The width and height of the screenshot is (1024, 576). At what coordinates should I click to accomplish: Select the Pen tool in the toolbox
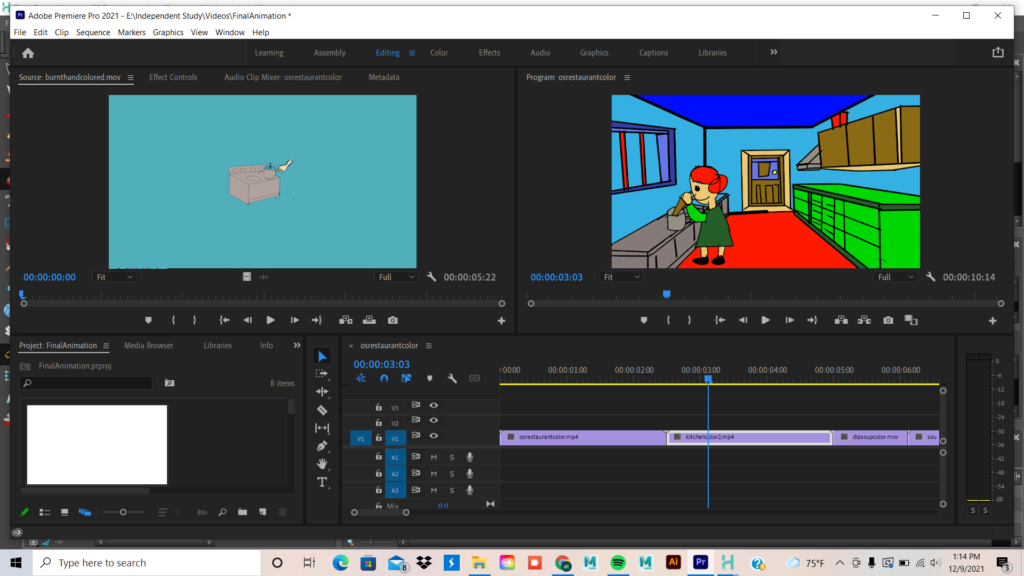point(322,446)
